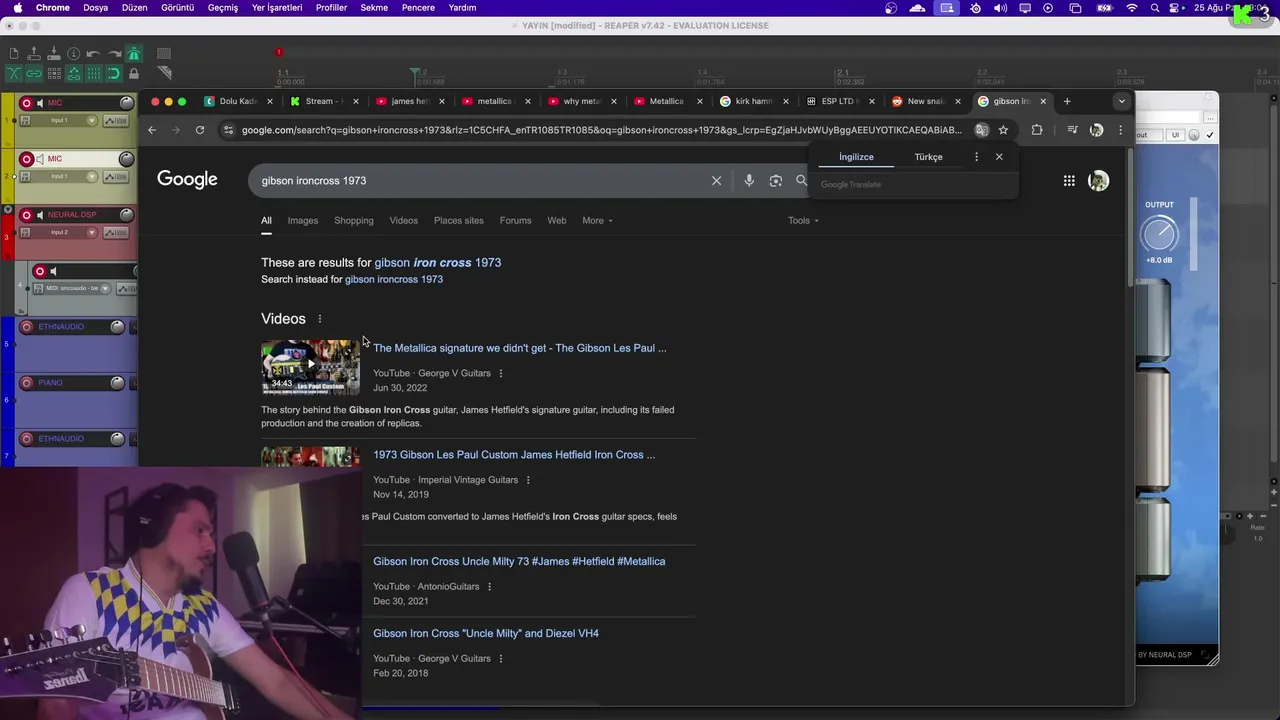Click REAPER's Redo toolbar arrow
Screen dimensions: 1280x720
(x=113, y=54)
